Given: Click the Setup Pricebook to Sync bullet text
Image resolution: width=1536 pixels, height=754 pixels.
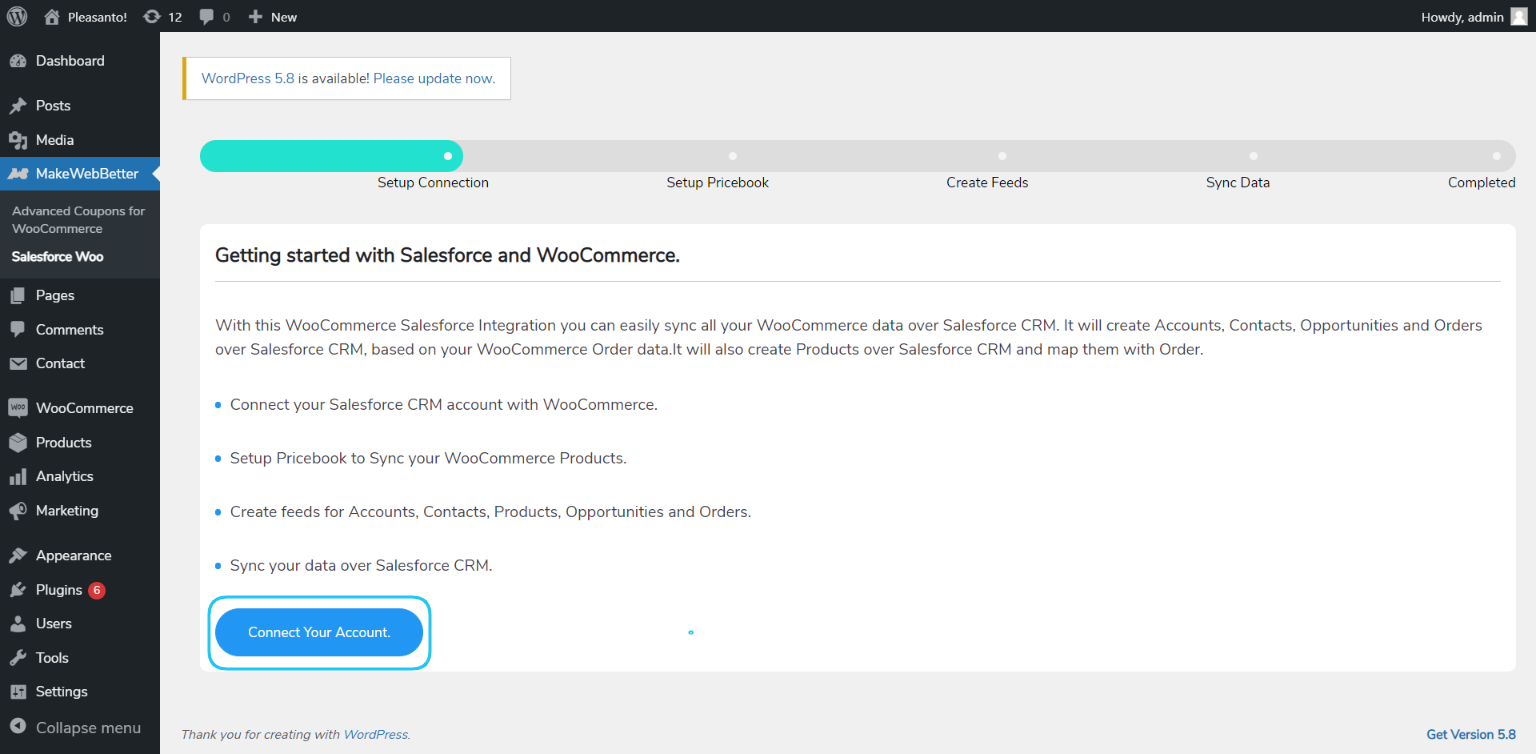Looking at the screenshot, I should 428,458.
